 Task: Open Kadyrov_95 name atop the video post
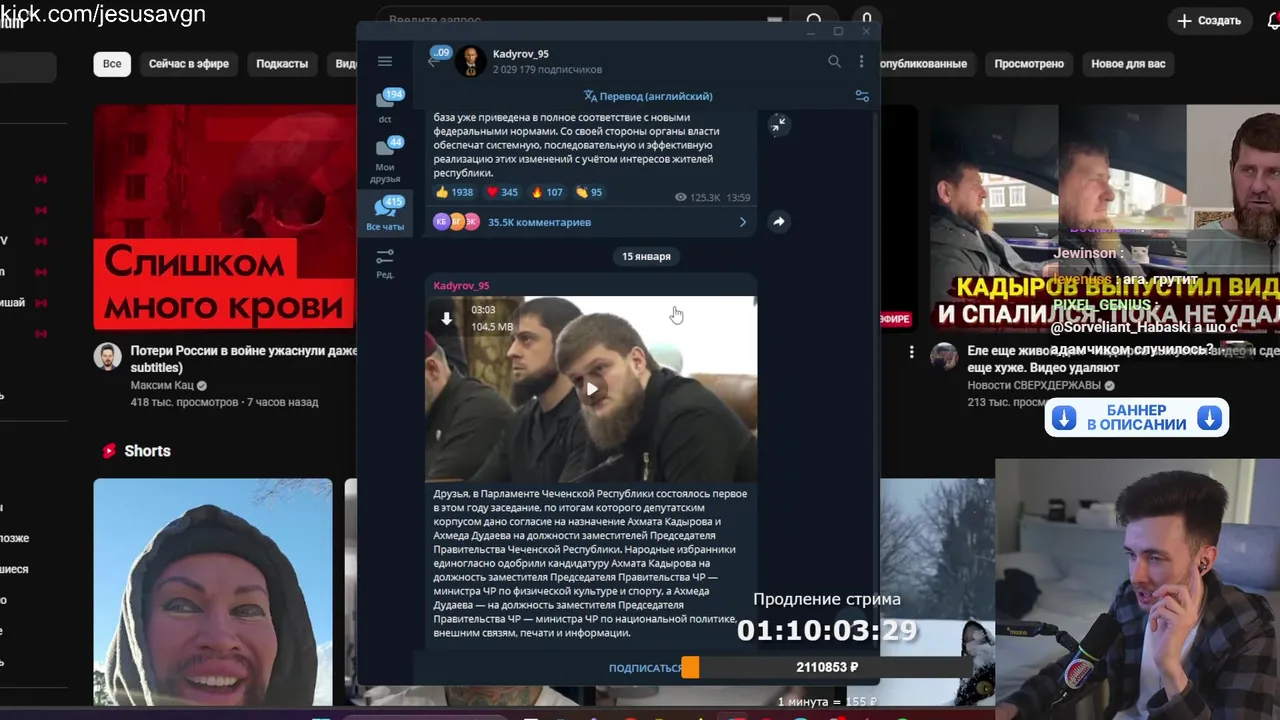click(461, 286)
